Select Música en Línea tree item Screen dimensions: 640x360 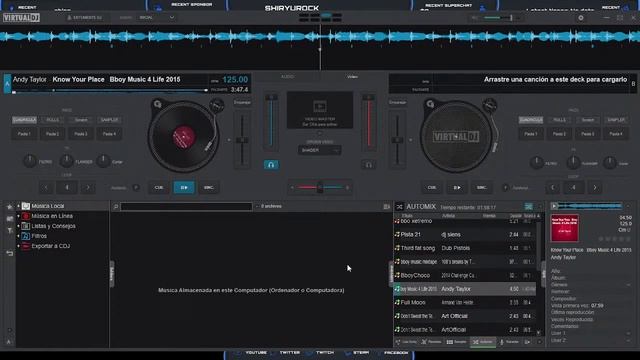(52, 216)
